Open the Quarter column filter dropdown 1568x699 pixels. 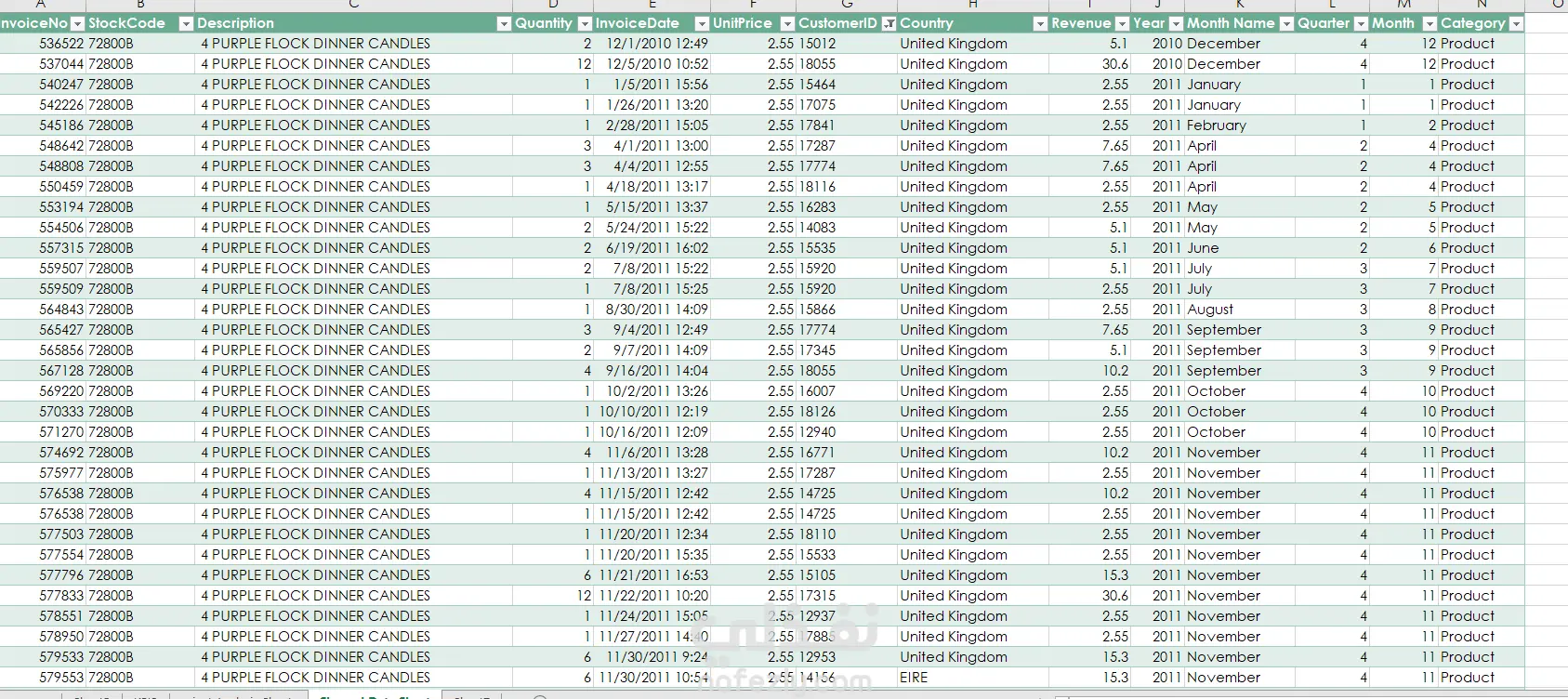point(1361,23)
